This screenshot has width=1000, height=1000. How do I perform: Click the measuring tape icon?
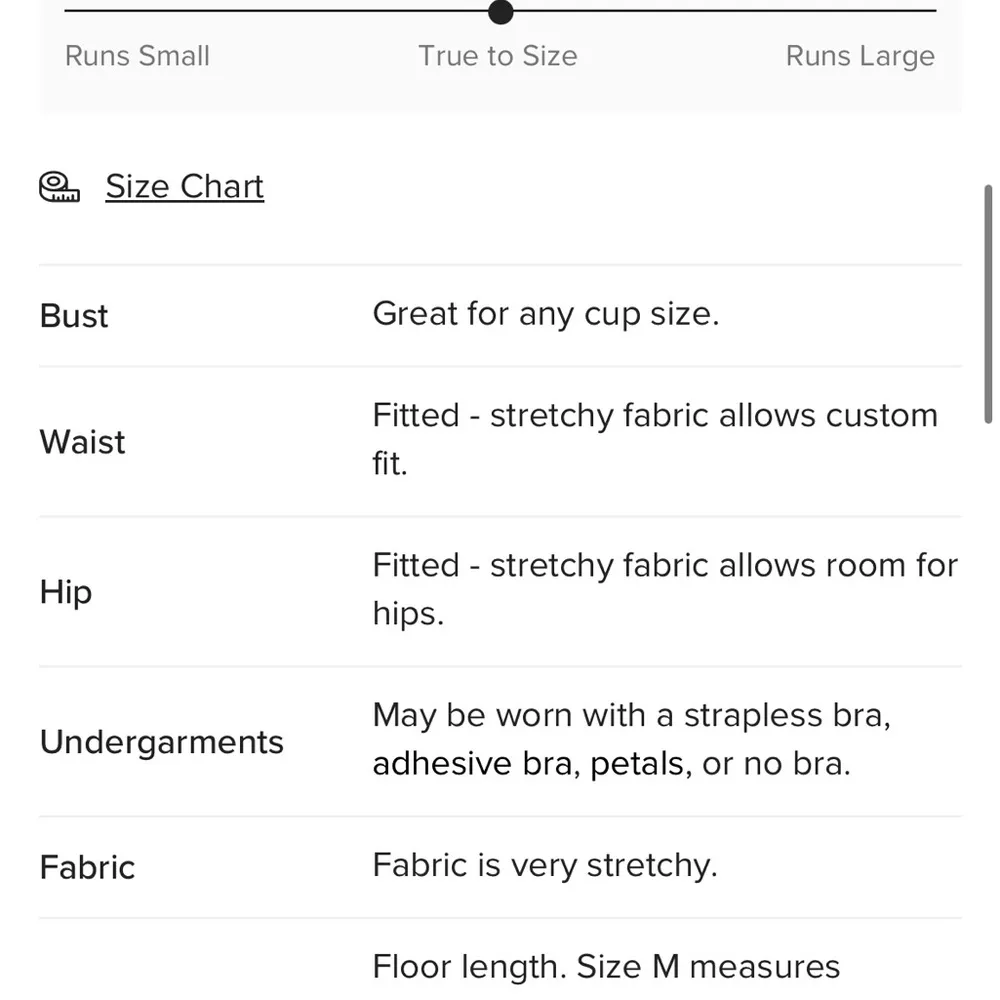[x=59, y=187]
